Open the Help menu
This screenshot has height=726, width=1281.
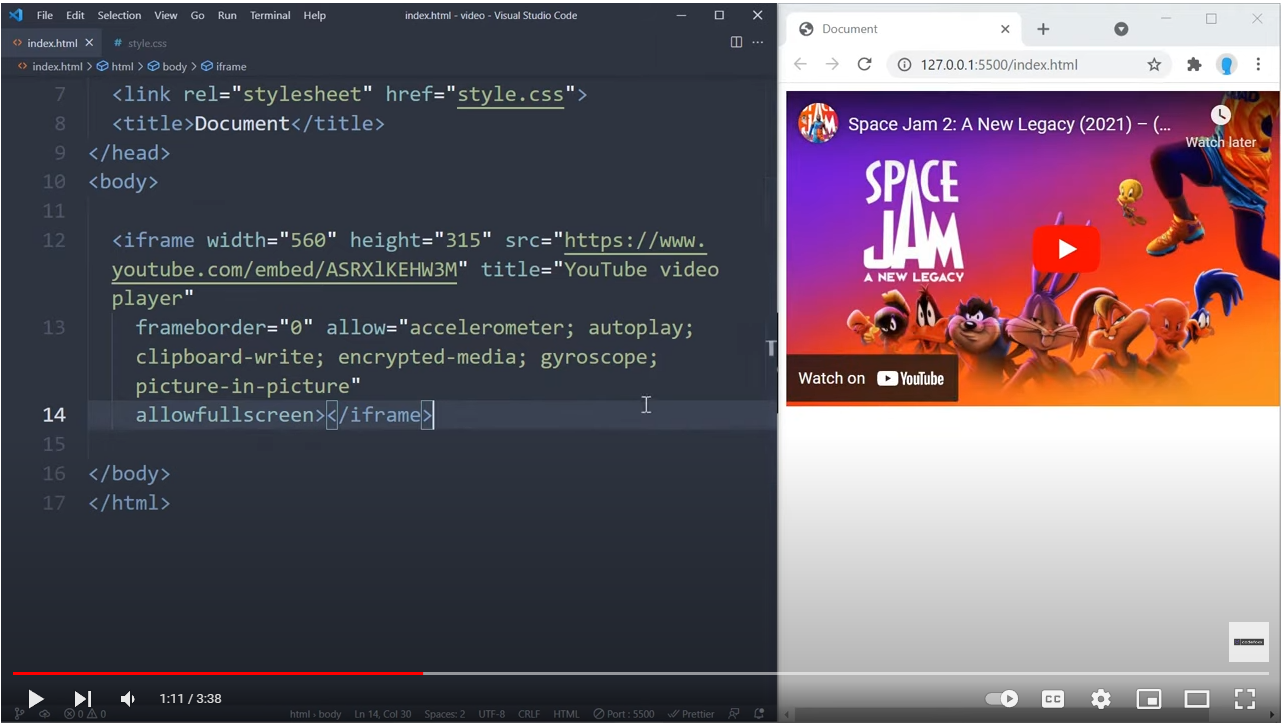[314, 15]
